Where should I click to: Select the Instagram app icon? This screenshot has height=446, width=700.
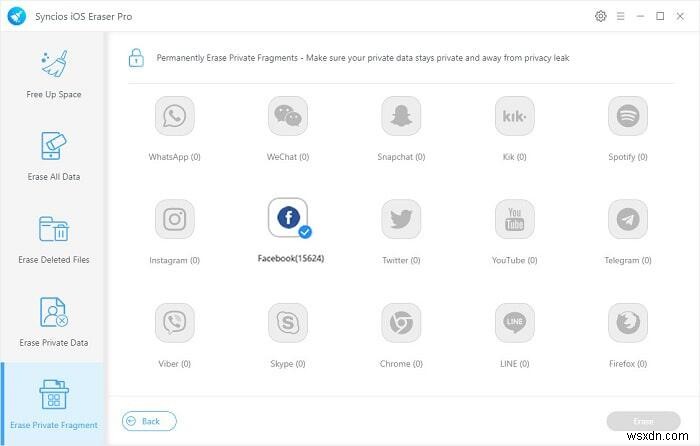click(x=175, y=219)
